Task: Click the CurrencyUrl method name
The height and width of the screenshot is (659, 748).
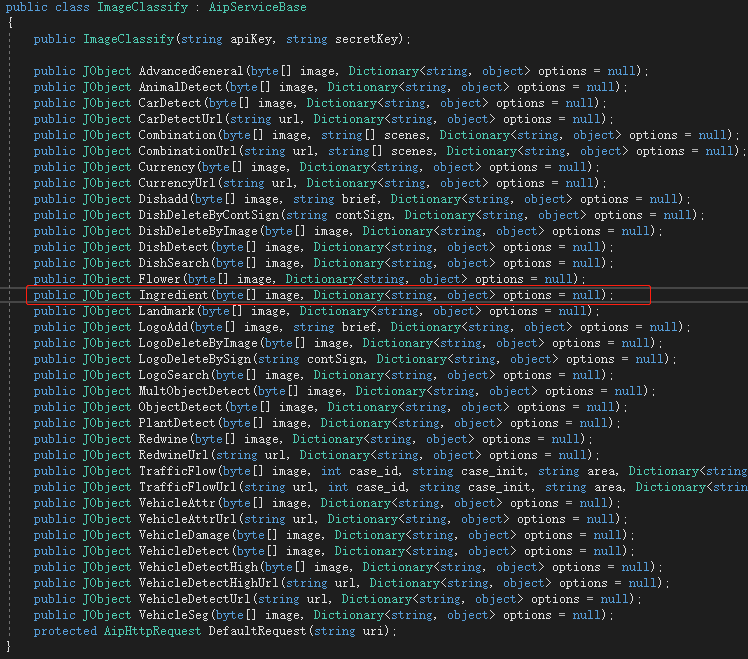Action: (177, 183)
